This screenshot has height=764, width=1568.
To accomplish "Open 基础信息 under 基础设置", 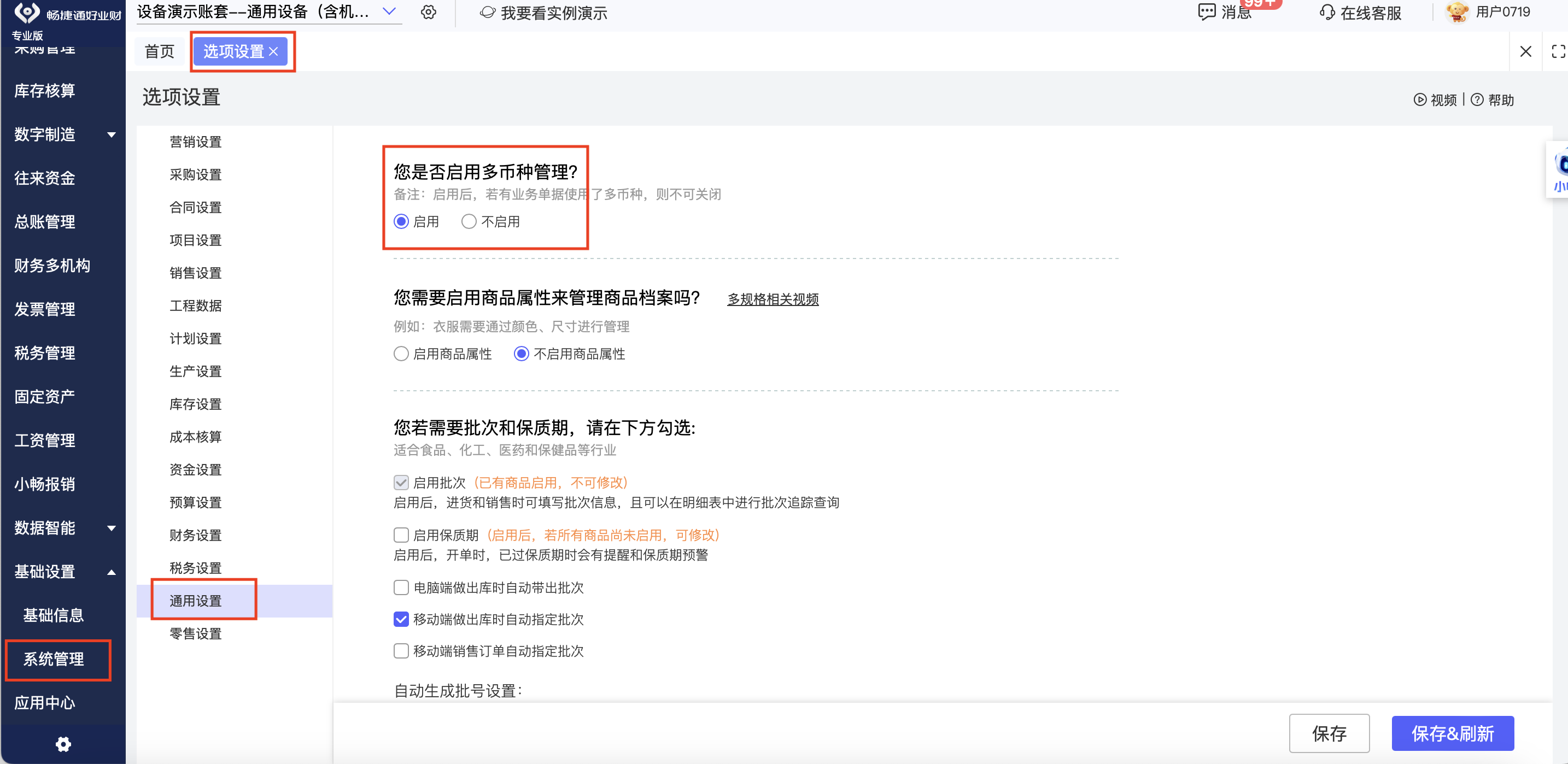I will click(54, 615).
